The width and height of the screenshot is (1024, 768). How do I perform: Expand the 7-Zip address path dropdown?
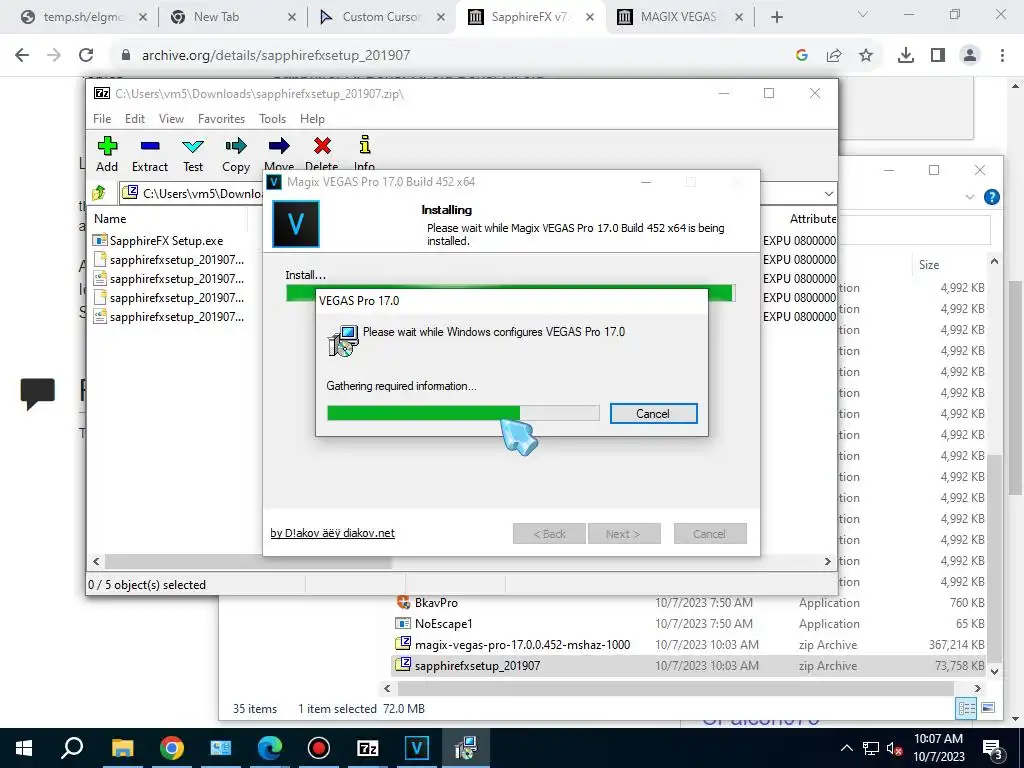[828, 194]
